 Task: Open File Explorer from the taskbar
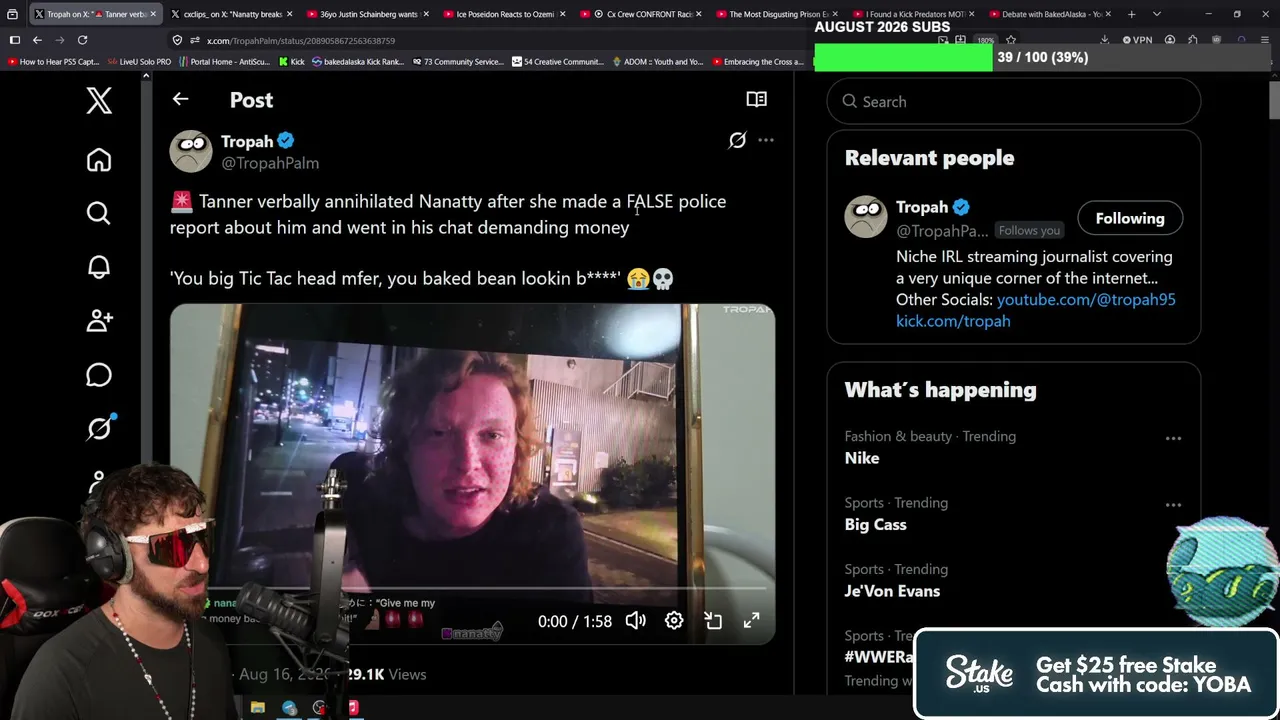[x=258, y=708]
